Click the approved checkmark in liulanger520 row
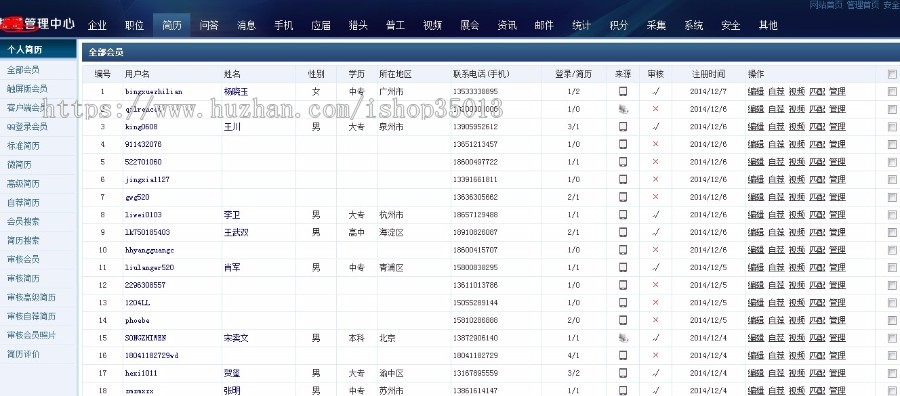Image resolution: width=900 pixels, height=396 pixels. (655, 267)
